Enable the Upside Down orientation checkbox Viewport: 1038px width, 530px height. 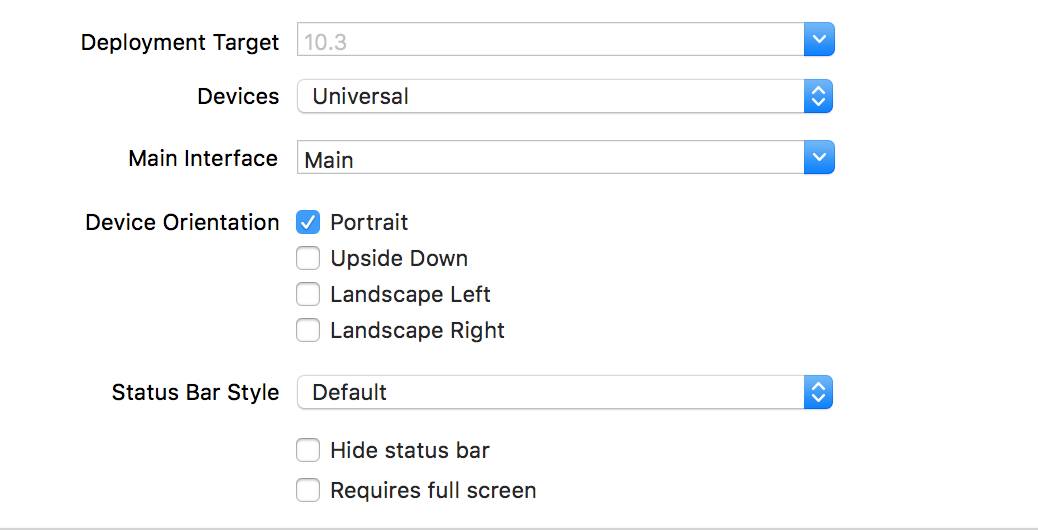point(308,259)
